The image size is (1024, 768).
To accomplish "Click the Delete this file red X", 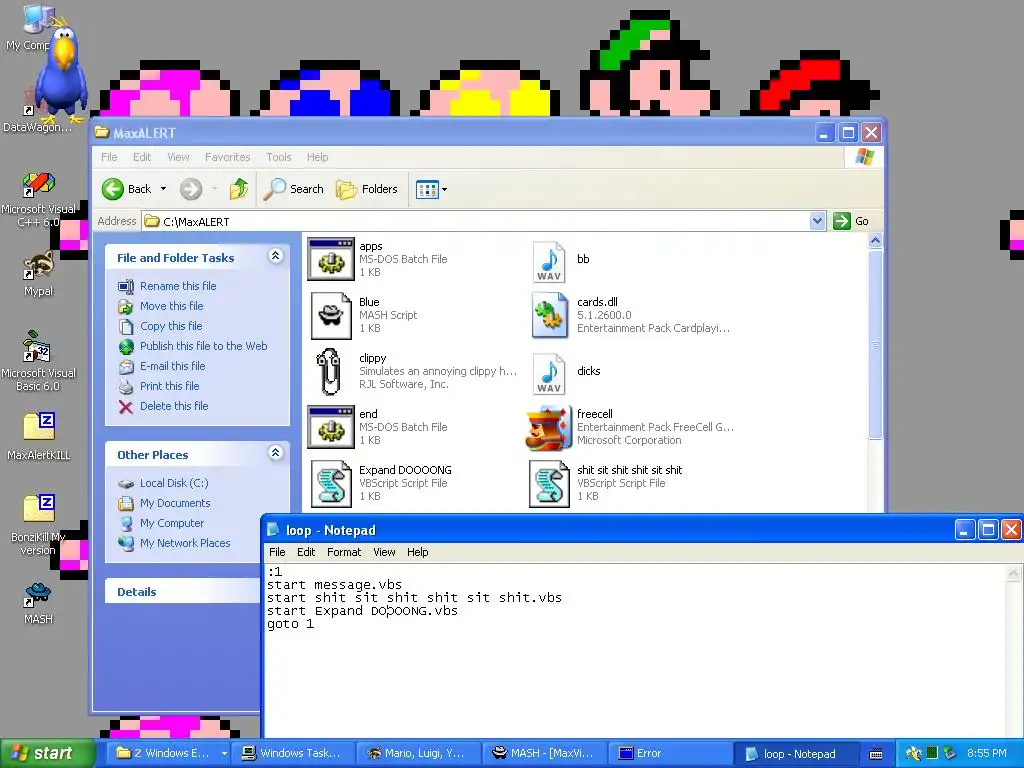I will pyautogui.click(x=126, y=407).
